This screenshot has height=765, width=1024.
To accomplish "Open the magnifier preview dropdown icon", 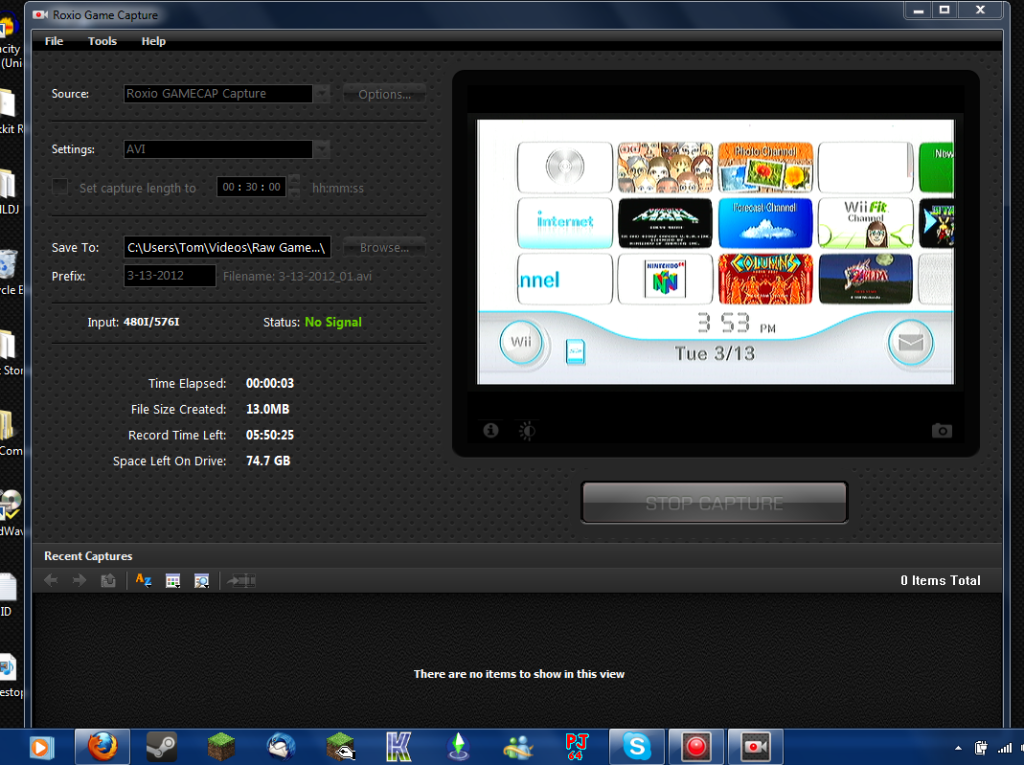I will coord(202,580).
